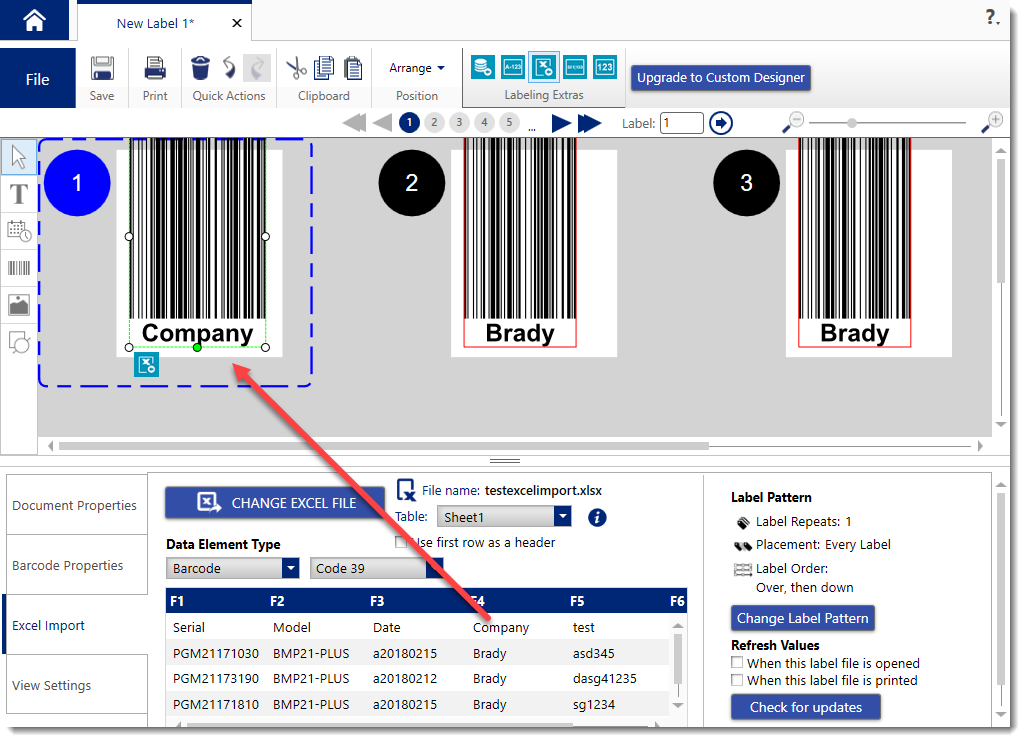The width and height of the screenshot is (1025, 742).
Task: Select the F4 column header
Action: [x=477, y=601]
